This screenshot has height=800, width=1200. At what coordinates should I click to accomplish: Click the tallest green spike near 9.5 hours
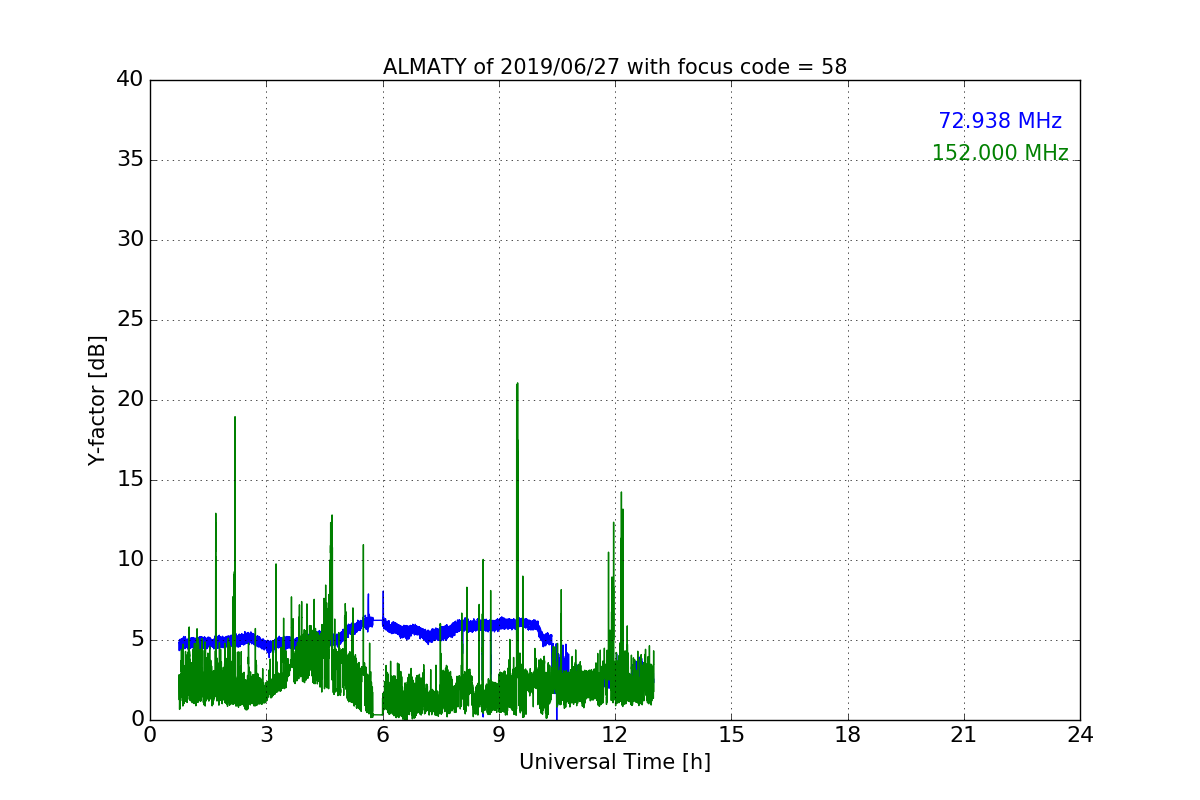517,384
